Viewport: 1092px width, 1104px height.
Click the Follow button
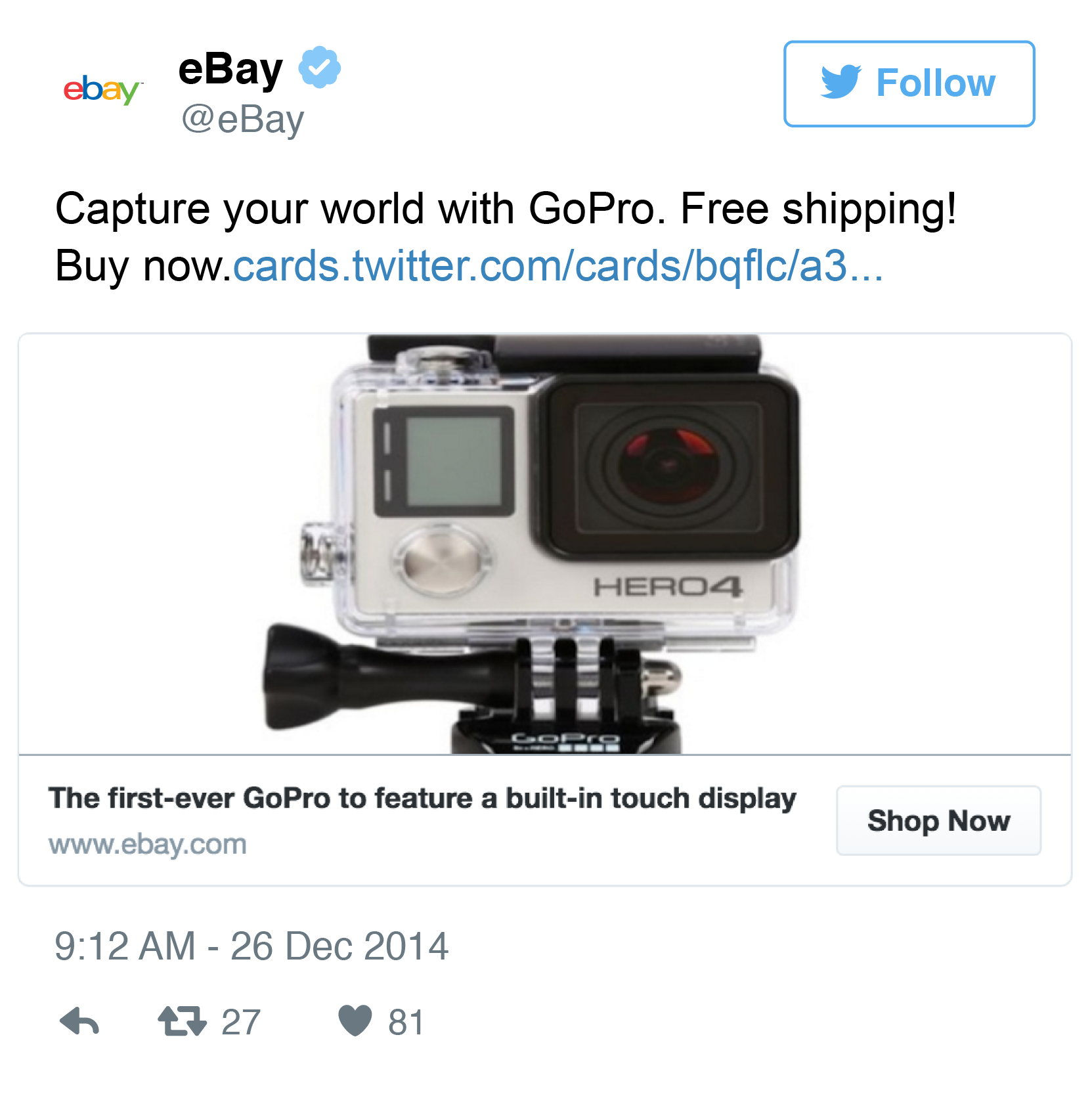pos(909,83)
